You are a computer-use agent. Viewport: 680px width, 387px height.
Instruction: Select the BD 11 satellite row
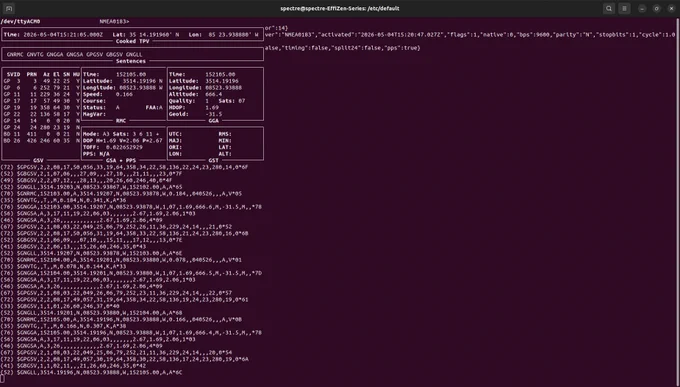42,134
